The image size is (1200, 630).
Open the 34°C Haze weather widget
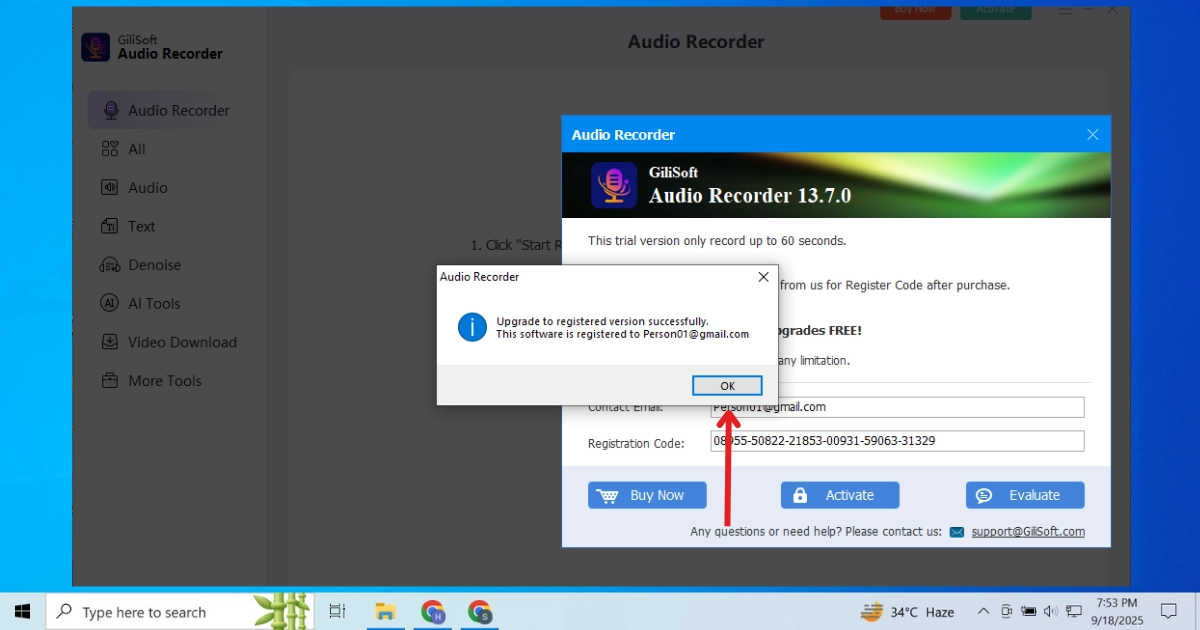point(908,611)
